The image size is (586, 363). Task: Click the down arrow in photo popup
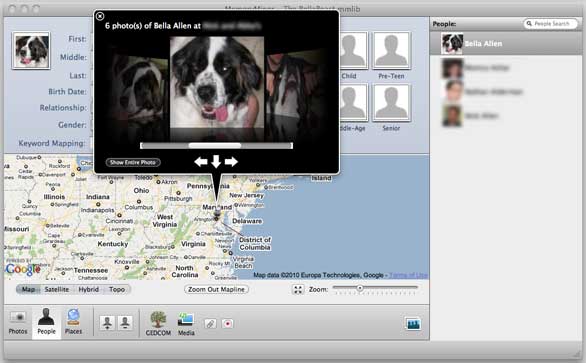coord(216,161)
